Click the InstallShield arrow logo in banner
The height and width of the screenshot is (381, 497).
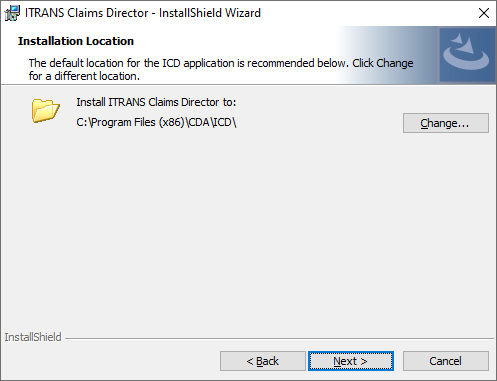point(467,55)
